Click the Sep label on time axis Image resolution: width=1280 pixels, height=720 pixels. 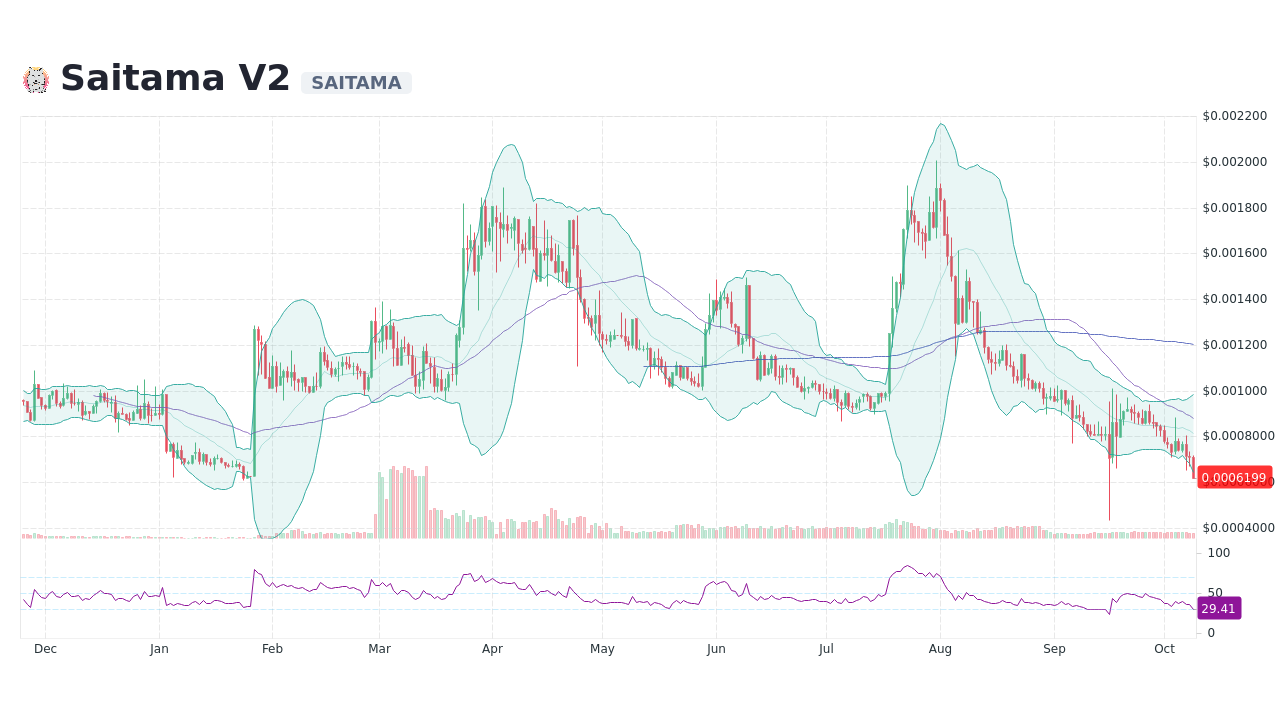click(1054, 649)
